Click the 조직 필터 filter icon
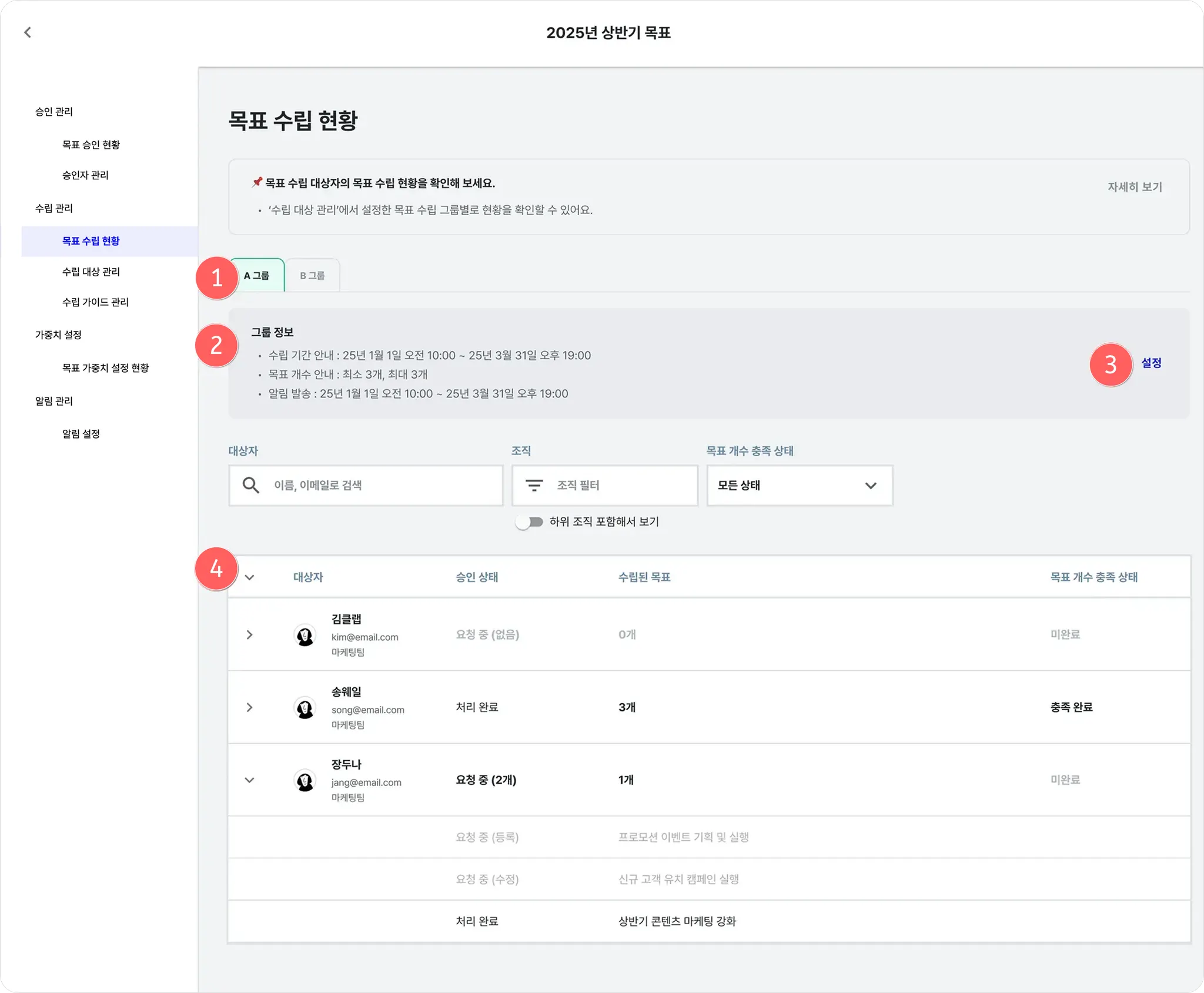Viewport: 1204px width, 993px height. tap(534, 485)
